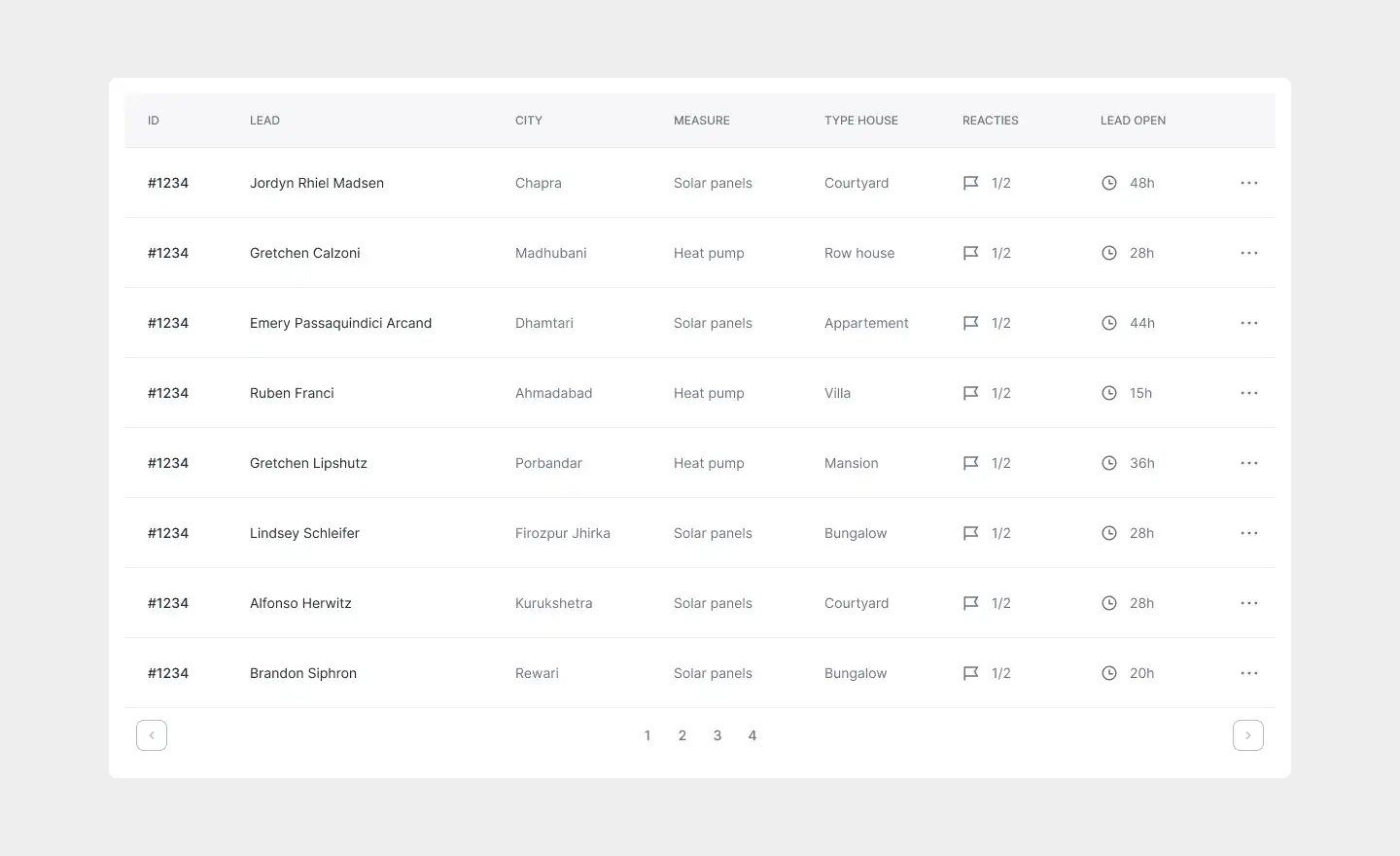This screenshot has height=856, width=1400.
Task: Click the ID column header
Action: pos(154,121)
